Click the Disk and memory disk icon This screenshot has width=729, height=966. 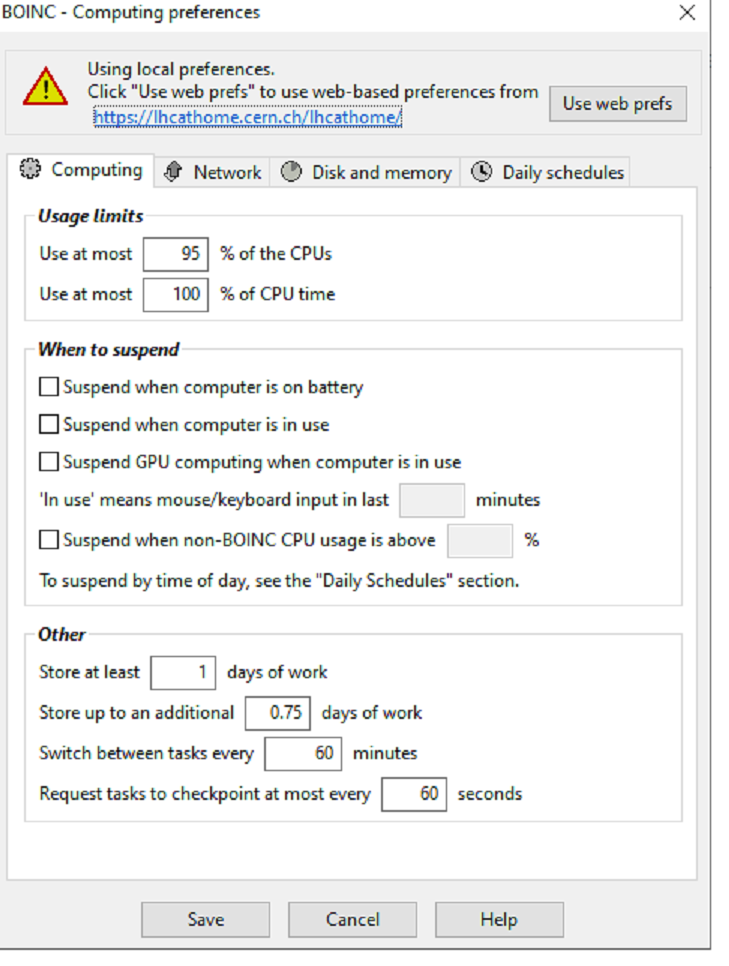pyautogui.click(x=291, y=172)
